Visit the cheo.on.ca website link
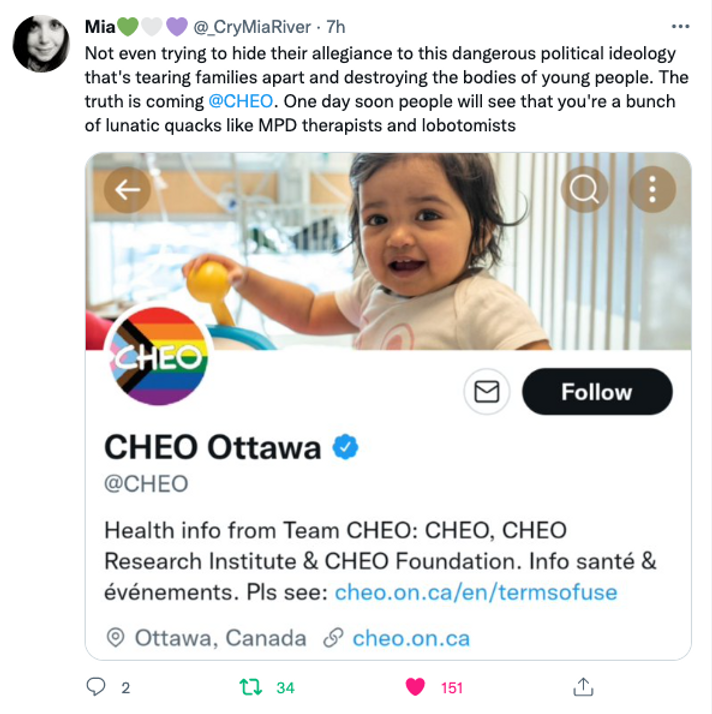Viewport: 712px width, 714px height. coord(411,637)
